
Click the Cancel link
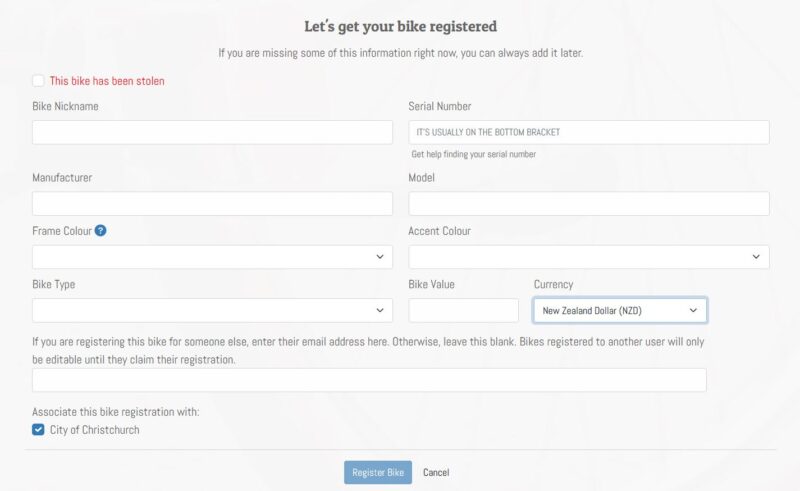point(436,473)
